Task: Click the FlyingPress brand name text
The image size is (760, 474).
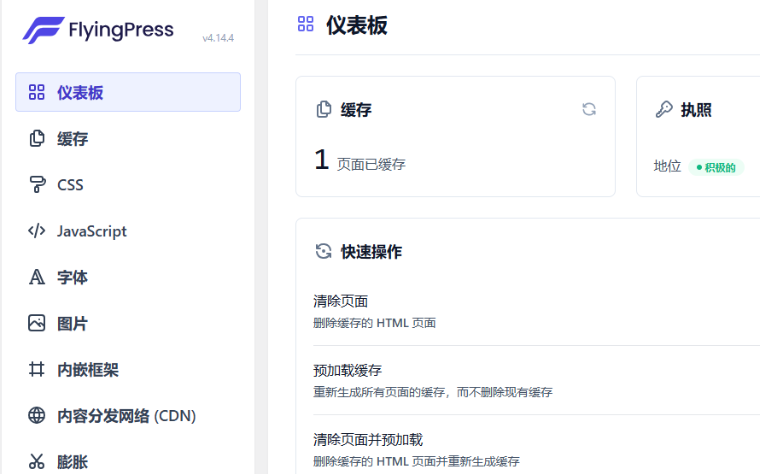Action: pyautogui.click(x=121, y=30)
